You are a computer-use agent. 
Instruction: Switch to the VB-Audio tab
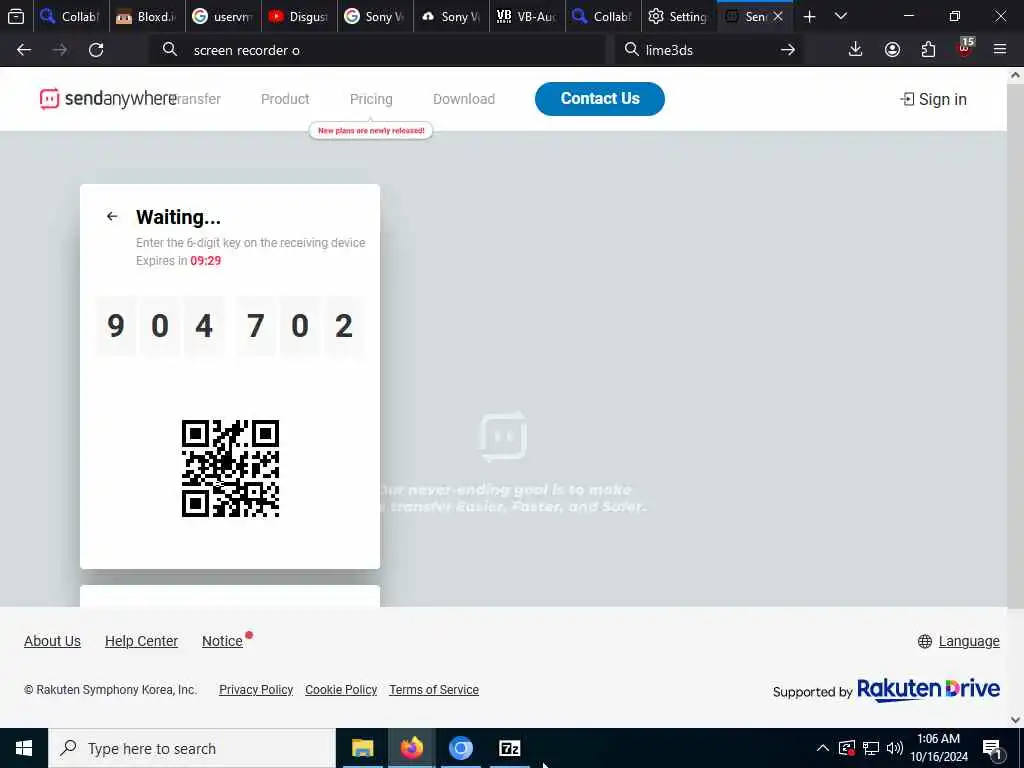[x=526, y=17]
